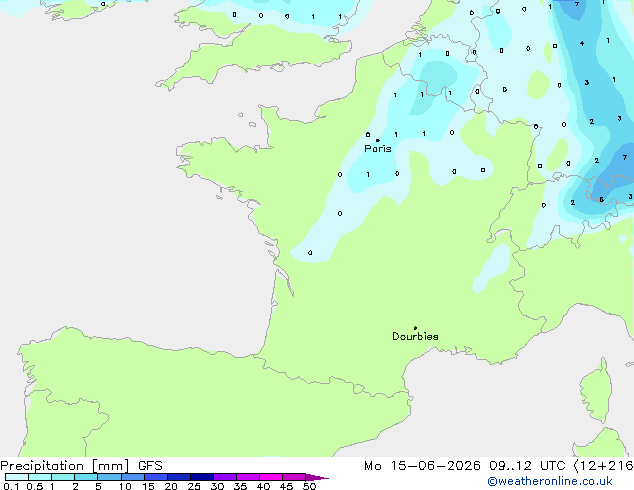Pick the 0.5–1 mm light cyan swatch
This screenshot has width=634, height=490.
pos(40,477)
